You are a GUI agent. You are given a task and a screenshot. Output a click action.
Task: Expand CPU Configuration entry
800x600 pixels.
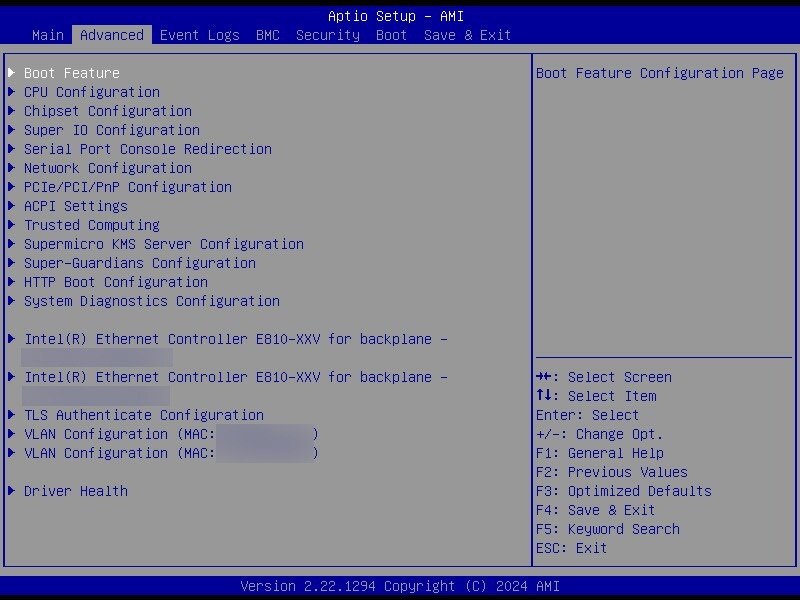[x=91, y=91]
